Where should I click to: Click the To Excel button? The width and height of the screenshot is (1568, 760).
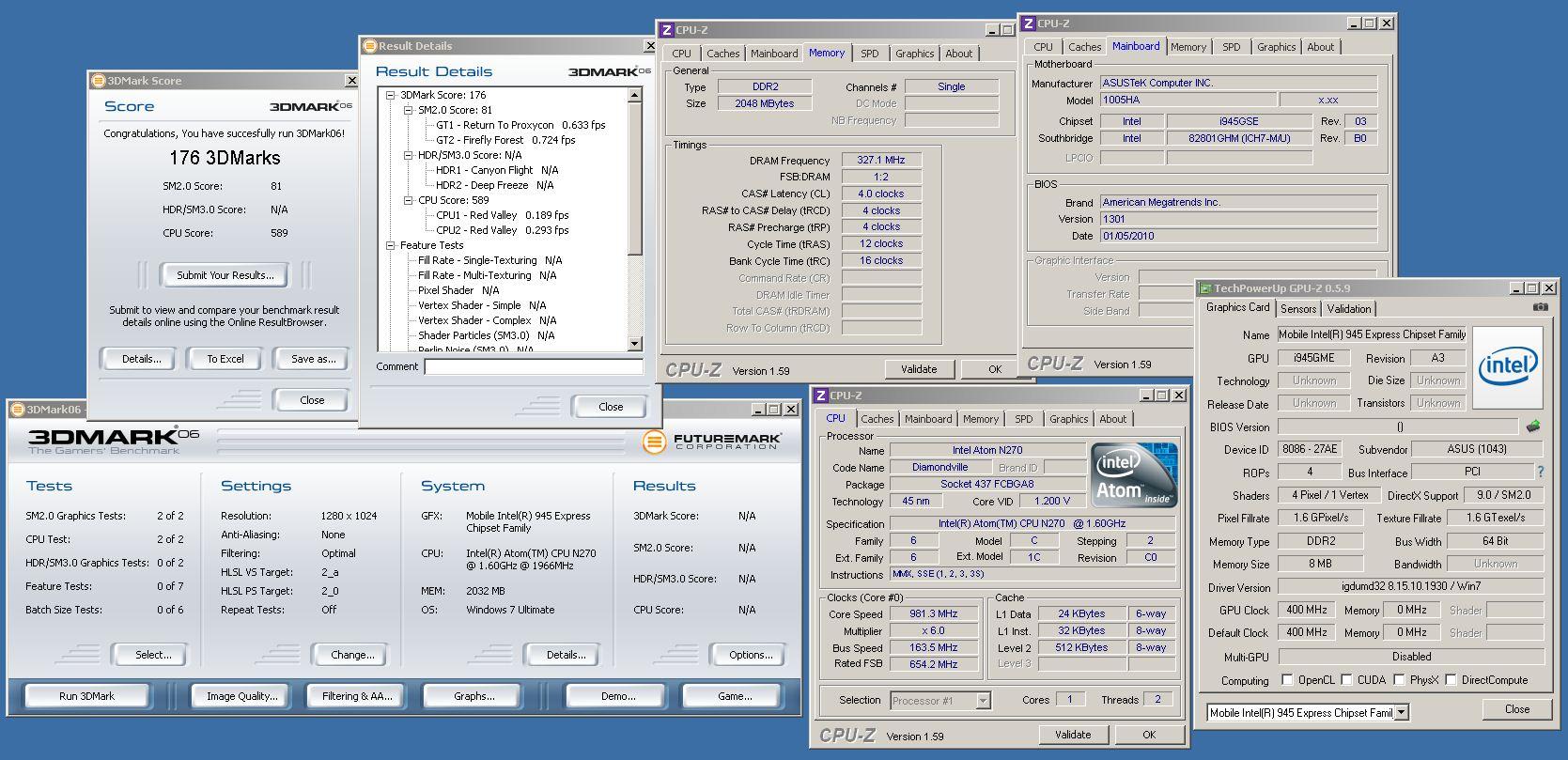tap(225, 359)
